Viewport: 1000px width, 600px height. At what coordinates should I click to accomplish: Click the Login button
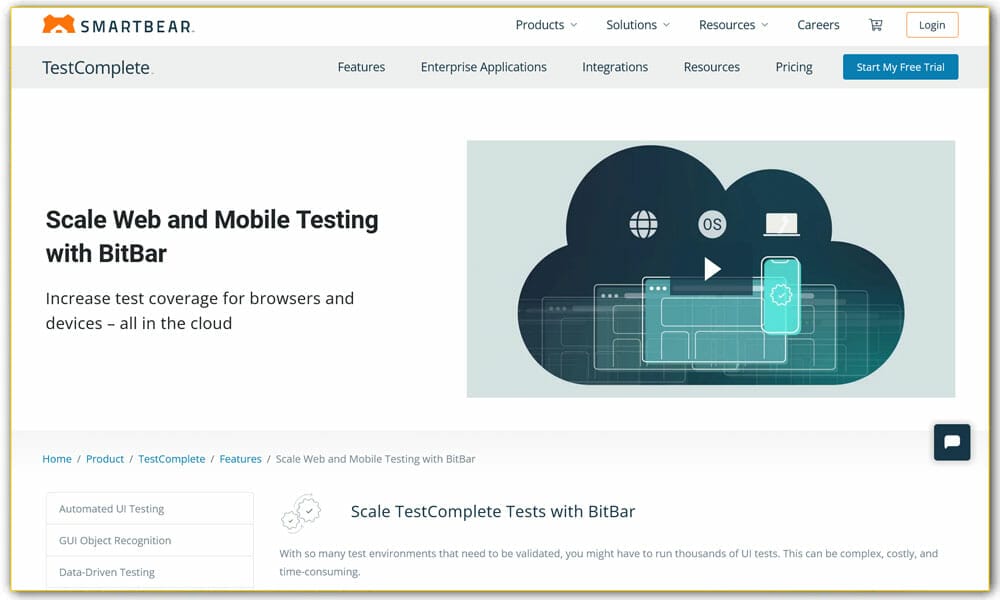(x=932, y=24)
